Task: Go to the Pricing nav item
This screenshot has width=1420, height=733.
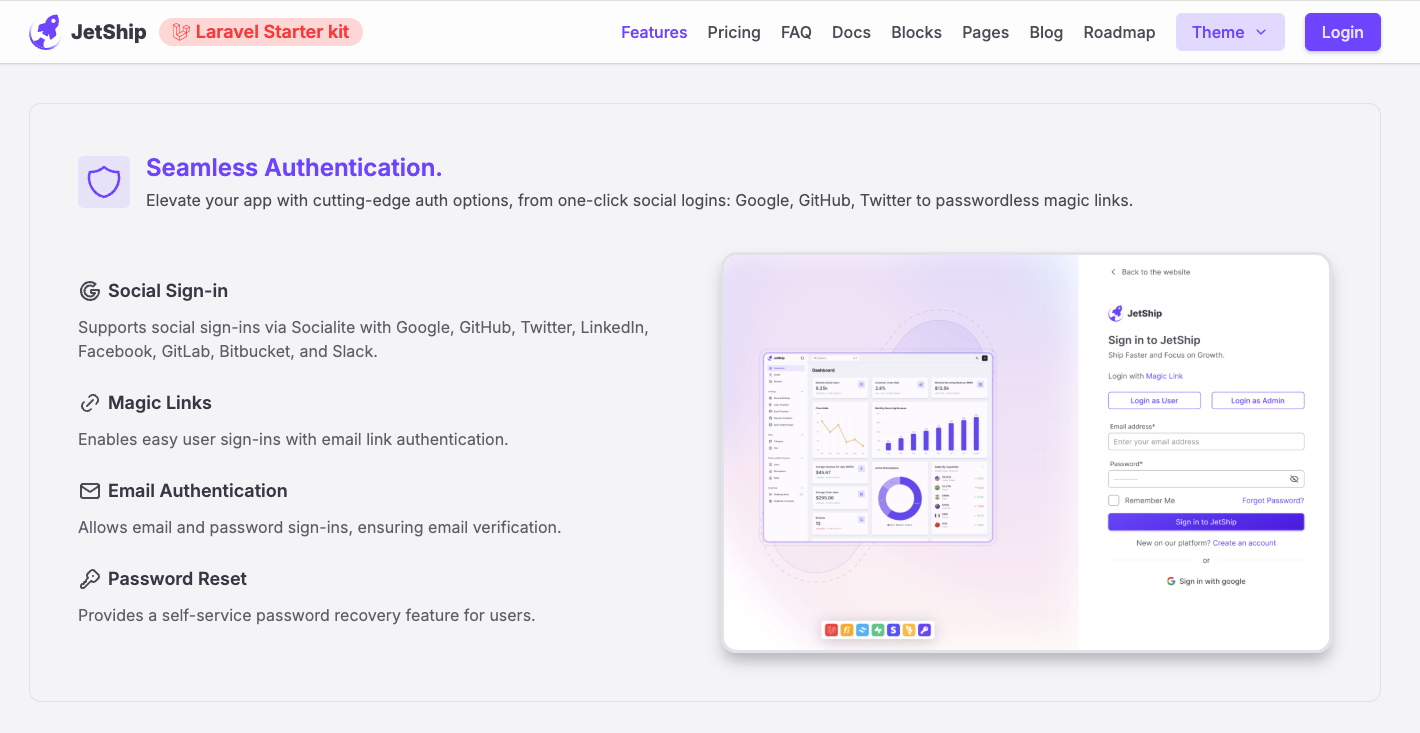Action: pyautogui.click(x=734, y=32)
